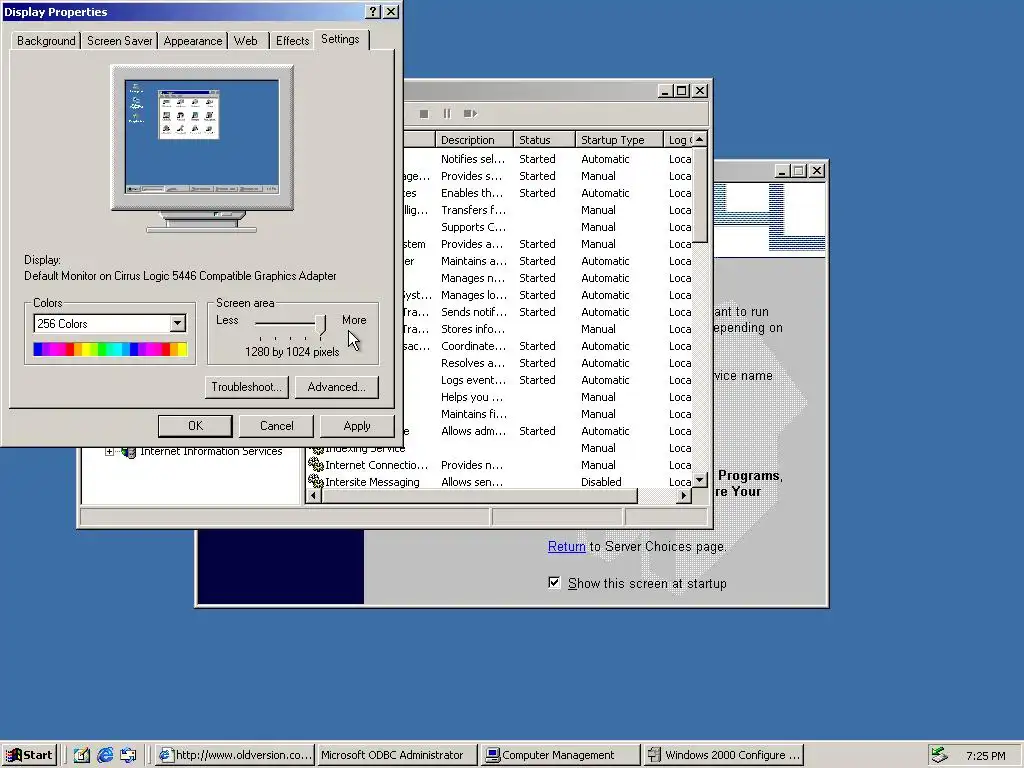Click 'Disabled' startup type for Intersite Messaging
This screenshot has width=1024, height=768.
click(601, 482)
